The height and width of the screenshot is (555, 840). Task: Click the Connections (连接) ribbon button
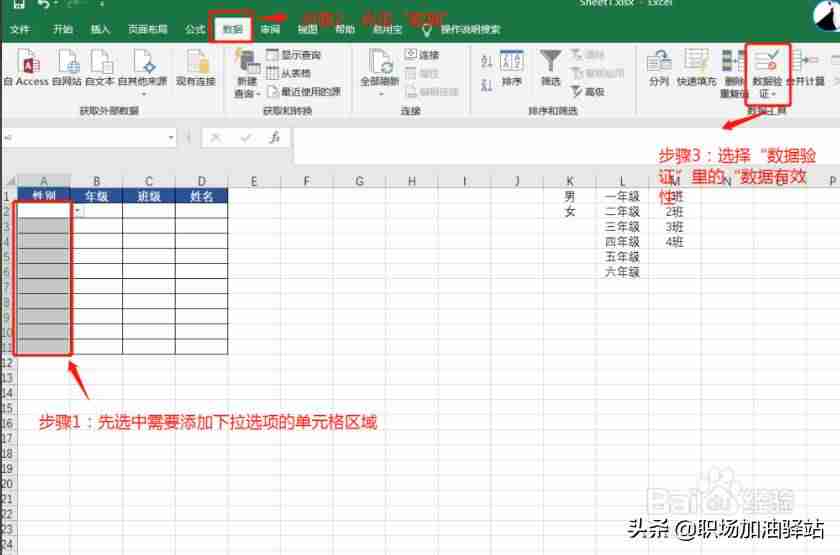click(422, 55)
